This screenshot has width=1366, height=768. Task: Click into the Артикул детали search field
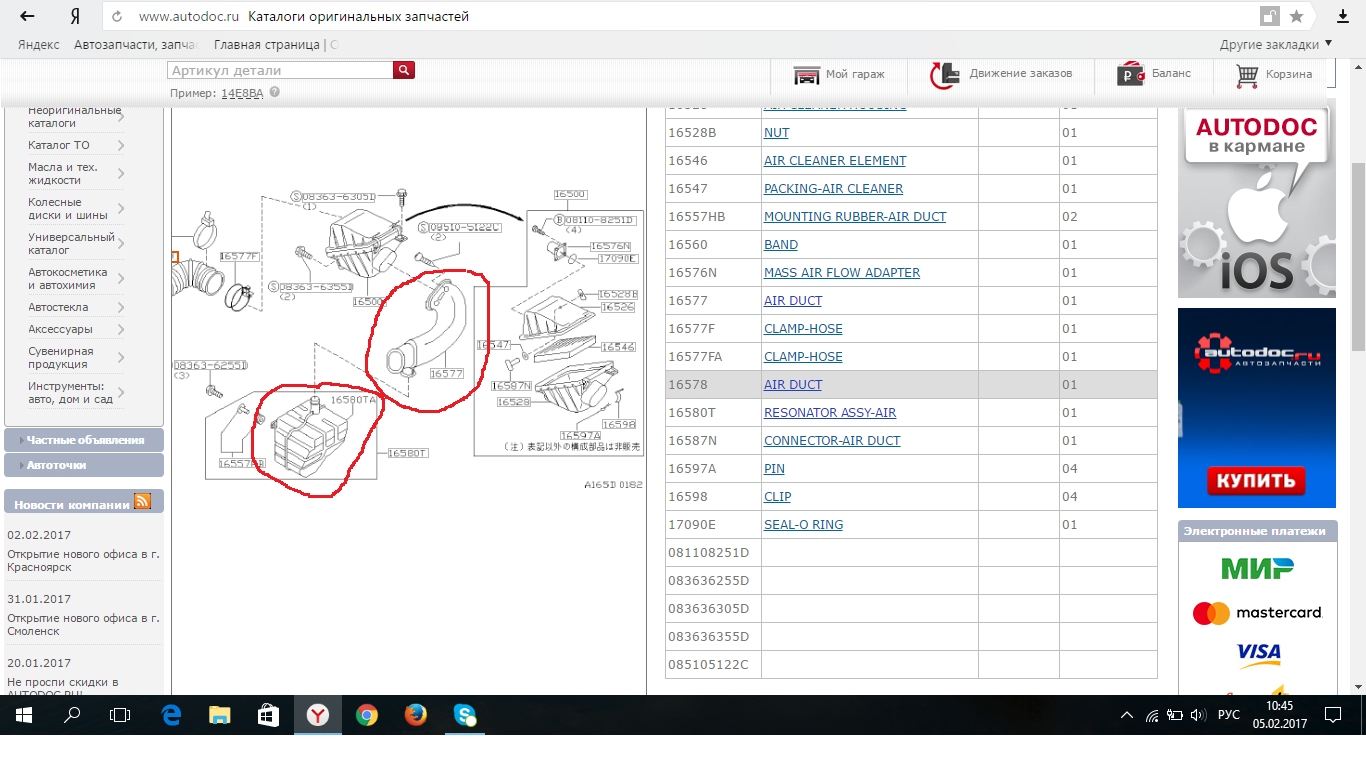(x=280, y=70)
